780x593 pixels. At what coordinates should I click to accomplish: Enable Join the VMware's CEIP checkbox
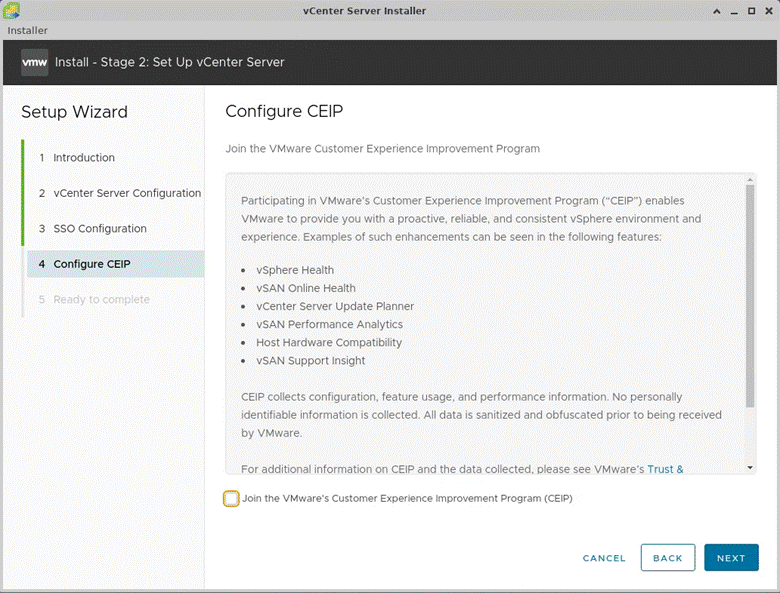tap(231, 498)
